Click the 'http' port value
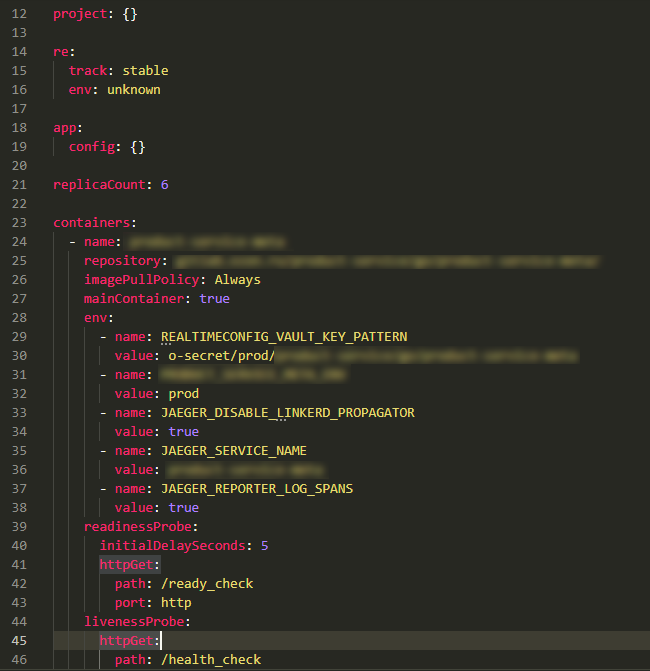 click(176, 603)
